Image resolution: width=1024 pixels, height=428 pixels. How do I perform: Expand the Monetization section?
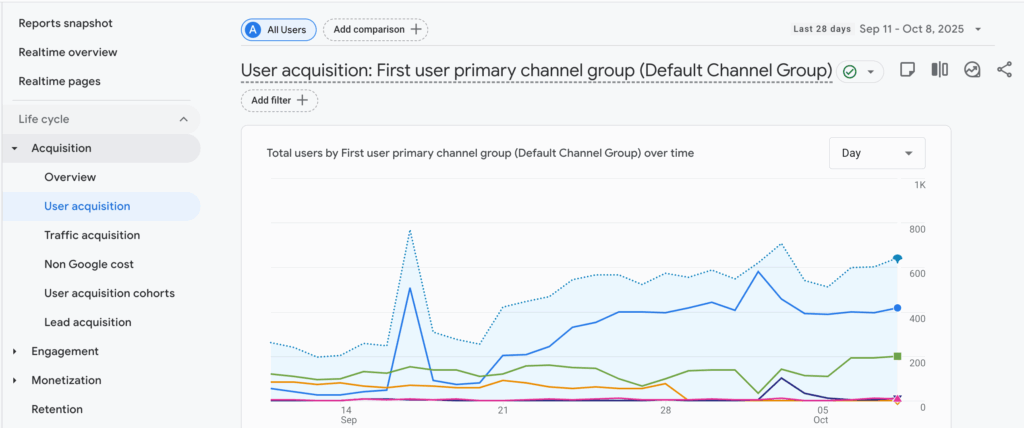pyautogui.click(x=14, y=380)
